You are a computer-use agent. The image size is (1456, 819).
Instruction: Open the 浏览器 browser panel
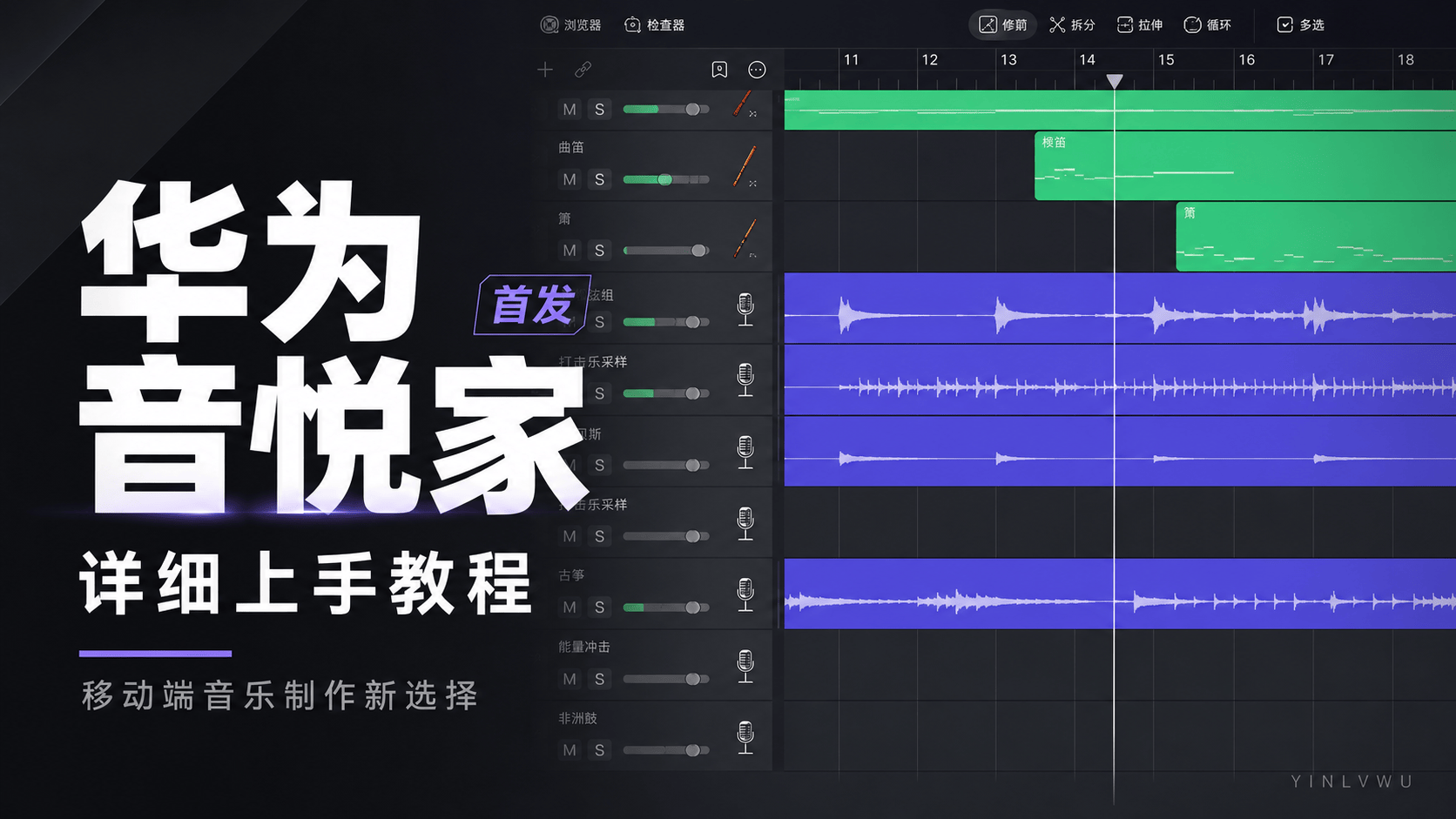click(x=570, y=25)
